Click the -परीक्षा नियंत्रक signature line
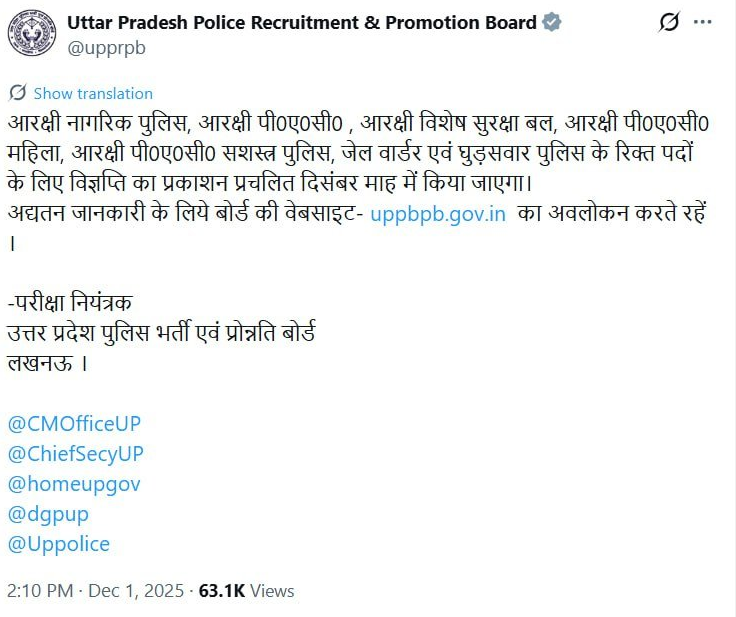 (x=70, y=302)
